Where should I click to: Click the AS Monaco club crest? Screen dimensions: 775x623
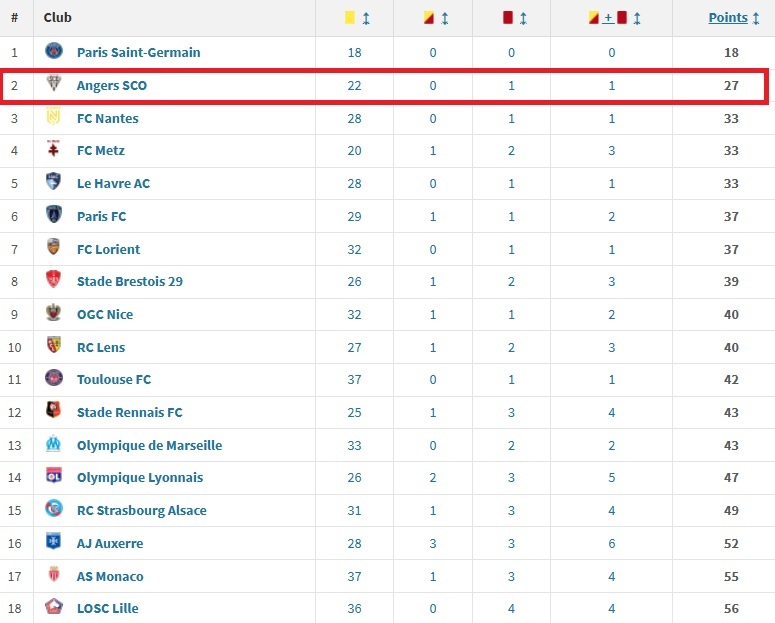point(54,576)
